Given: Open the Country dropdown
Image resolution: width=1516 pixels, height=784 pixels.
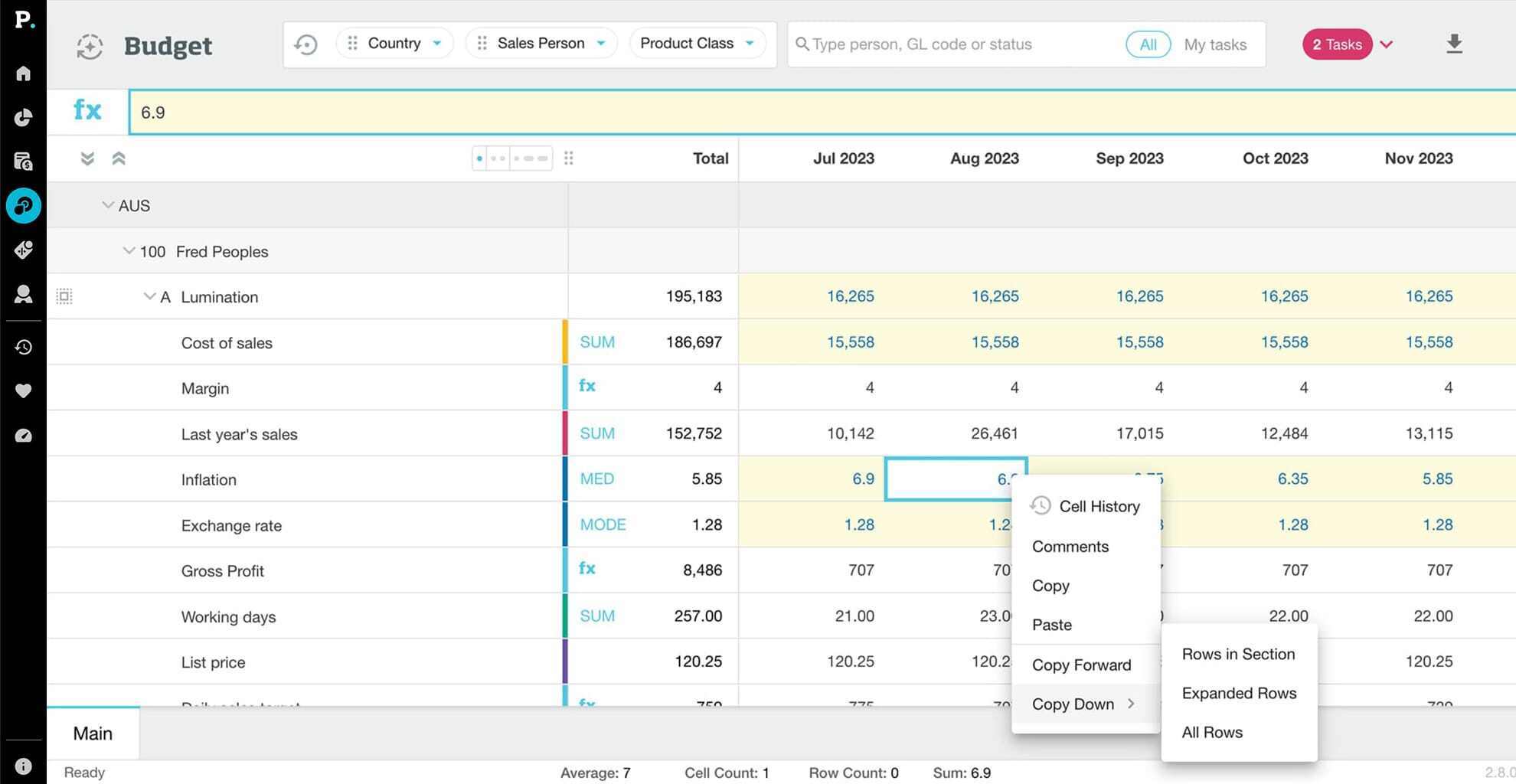Looking at the screenshot, I should pyautogui.click(x=395, y=44).
